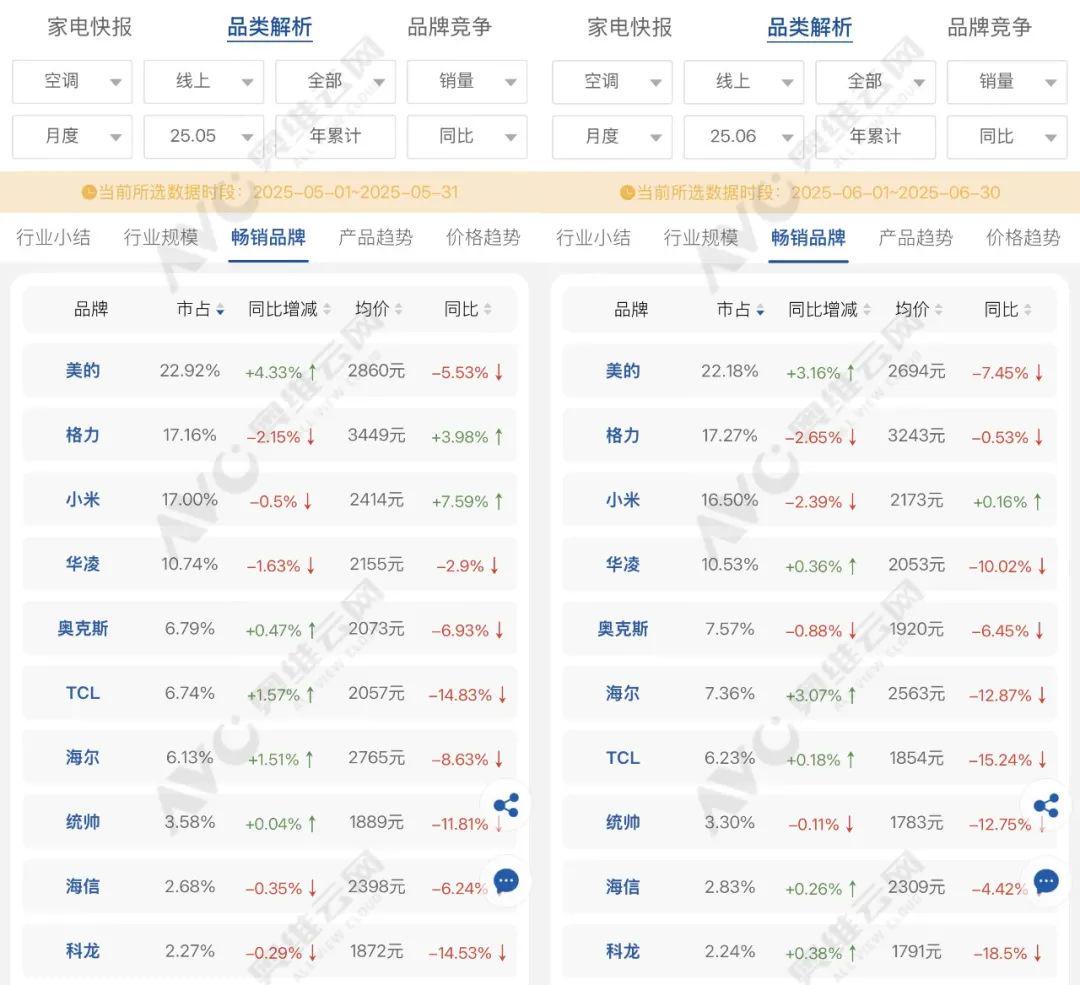Open 线上 channel dropdown in right panel
The image size is (1080, 985).
[x=744, y=81]
